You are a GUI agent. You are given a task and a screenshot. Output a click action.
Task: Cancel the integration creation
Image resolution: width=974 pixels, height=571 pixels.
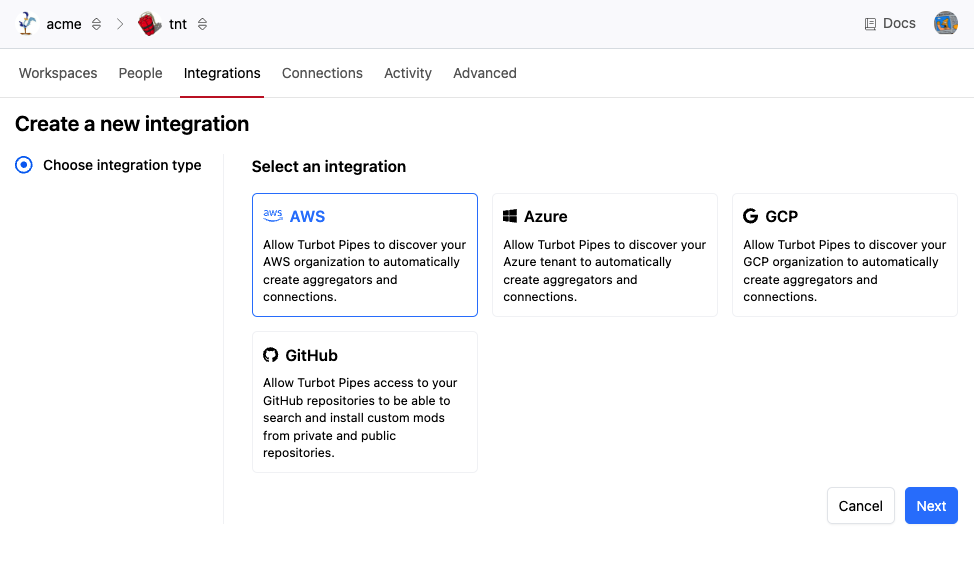point(860,506)
